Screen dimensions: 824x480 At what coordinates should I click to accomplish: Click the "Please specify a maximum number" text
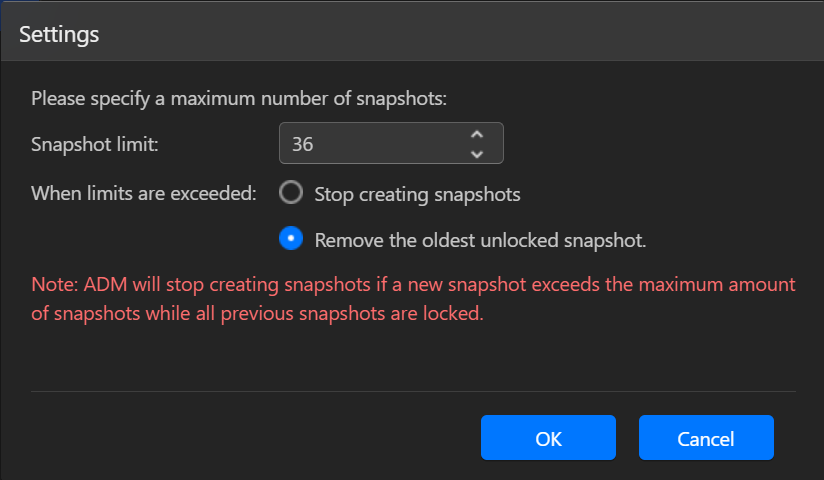(238, 99)
